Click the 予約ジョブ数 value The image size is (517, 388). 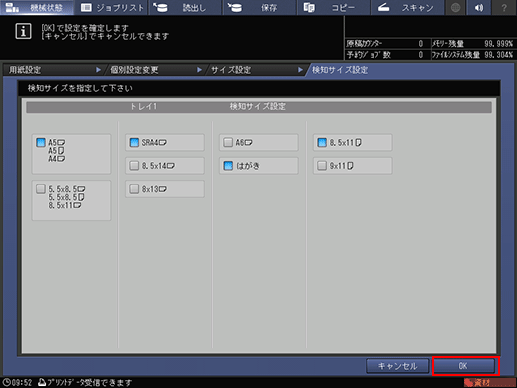coord(421,55)
